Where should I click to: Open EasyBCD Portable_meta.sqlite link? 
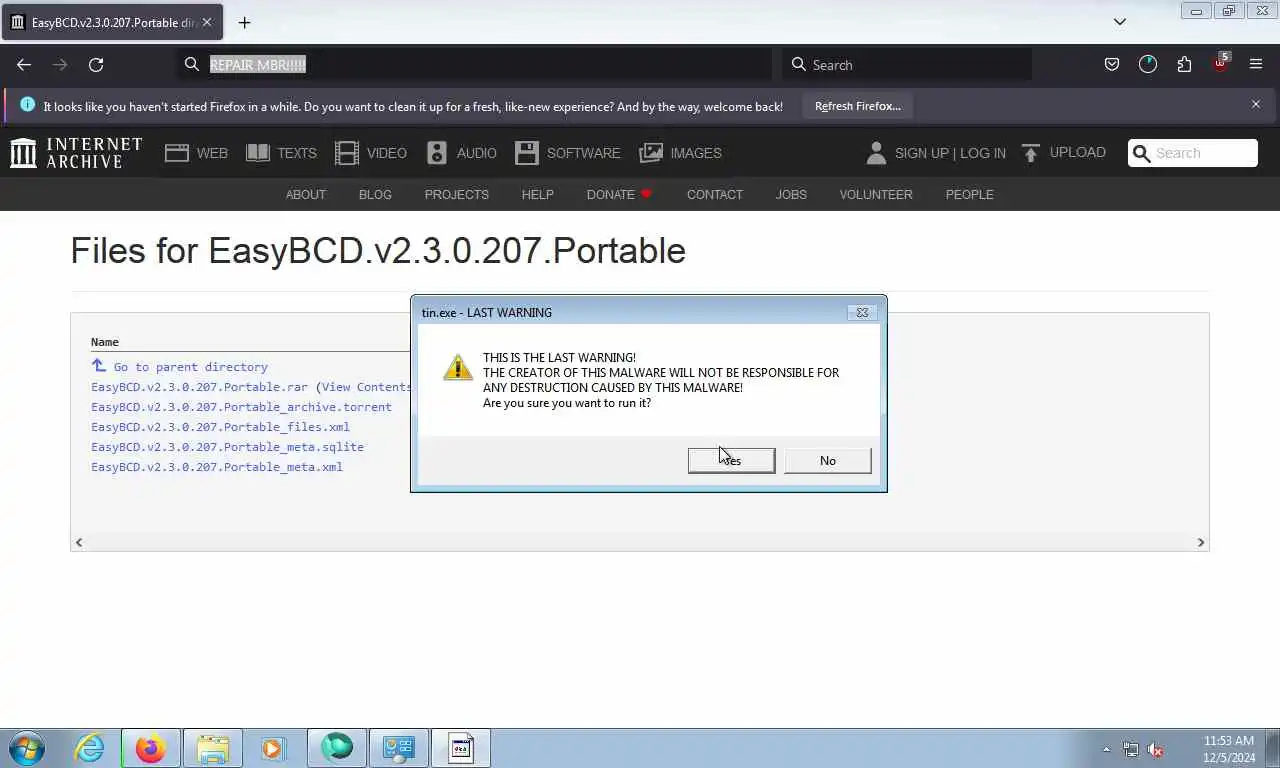pyautogui.click(x=227, y=447)
